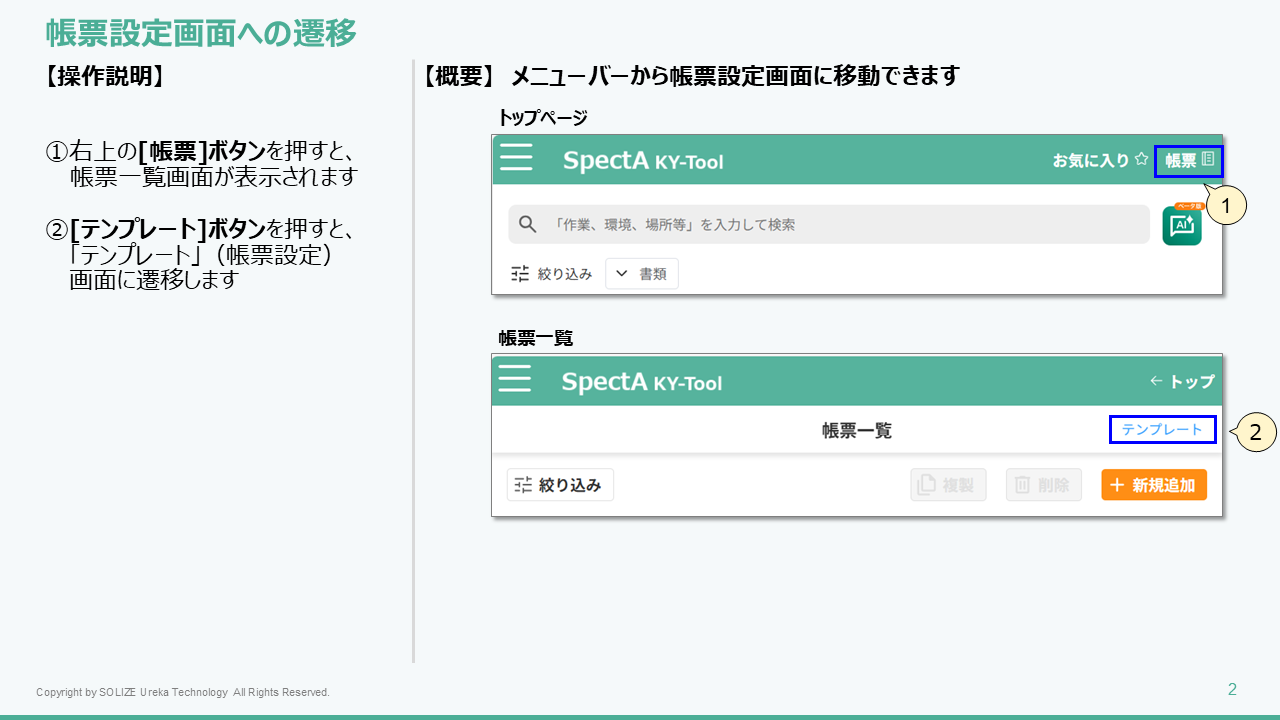Open hamburger menu in top page screenshot
Viewport: 1280px width, 720px height.
516,158
